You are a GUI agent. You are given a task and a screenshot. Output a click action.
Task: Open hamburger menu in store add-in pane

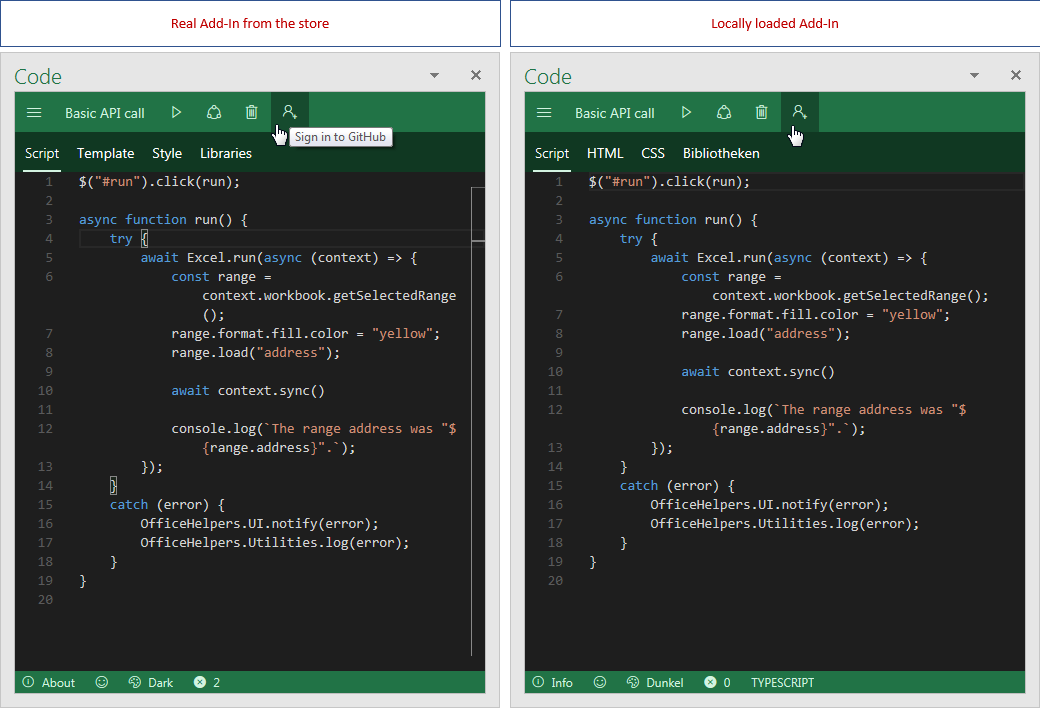click(x=34, y=113)
